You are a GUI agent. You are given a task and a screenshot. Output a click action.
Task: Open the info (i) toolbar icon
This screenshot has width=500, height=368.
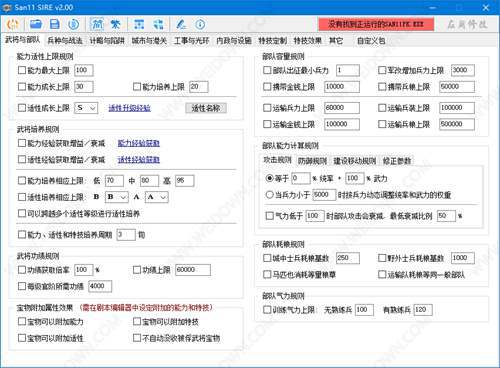coord(200,24)
